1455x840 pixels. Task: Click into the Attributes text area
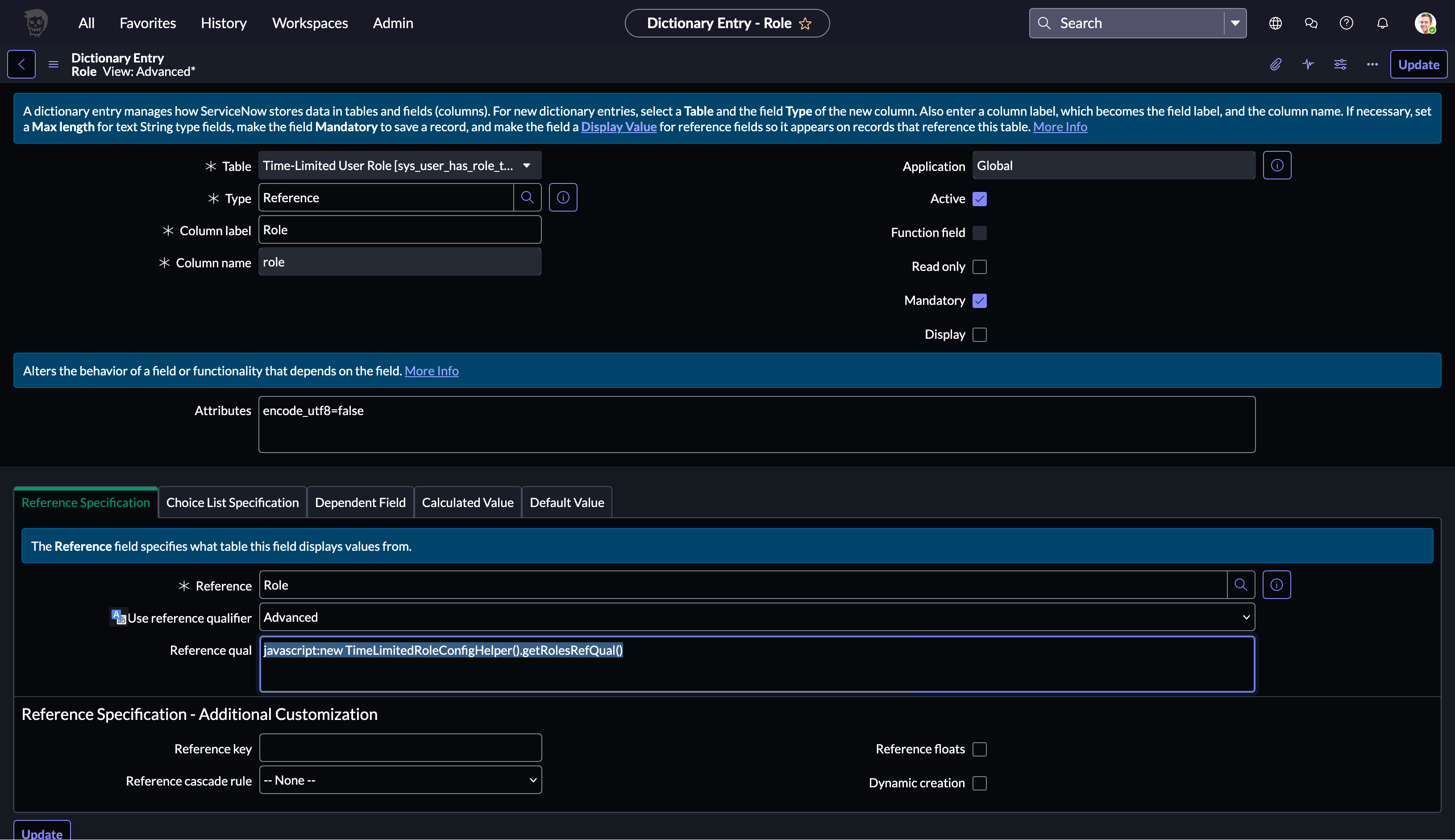757,424
